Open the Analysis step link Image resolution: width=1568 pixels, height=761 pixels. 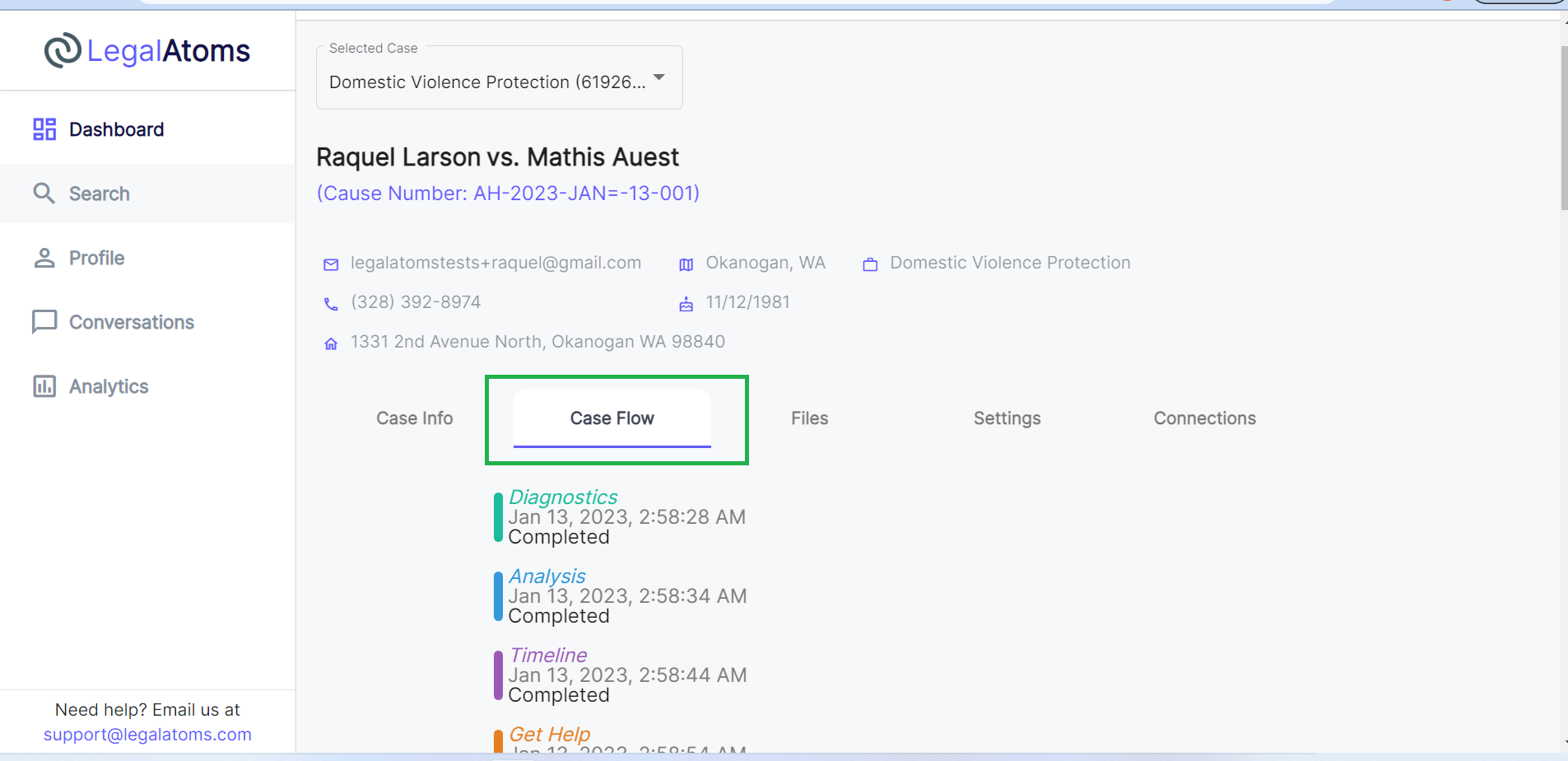click(x=547, y=576)
